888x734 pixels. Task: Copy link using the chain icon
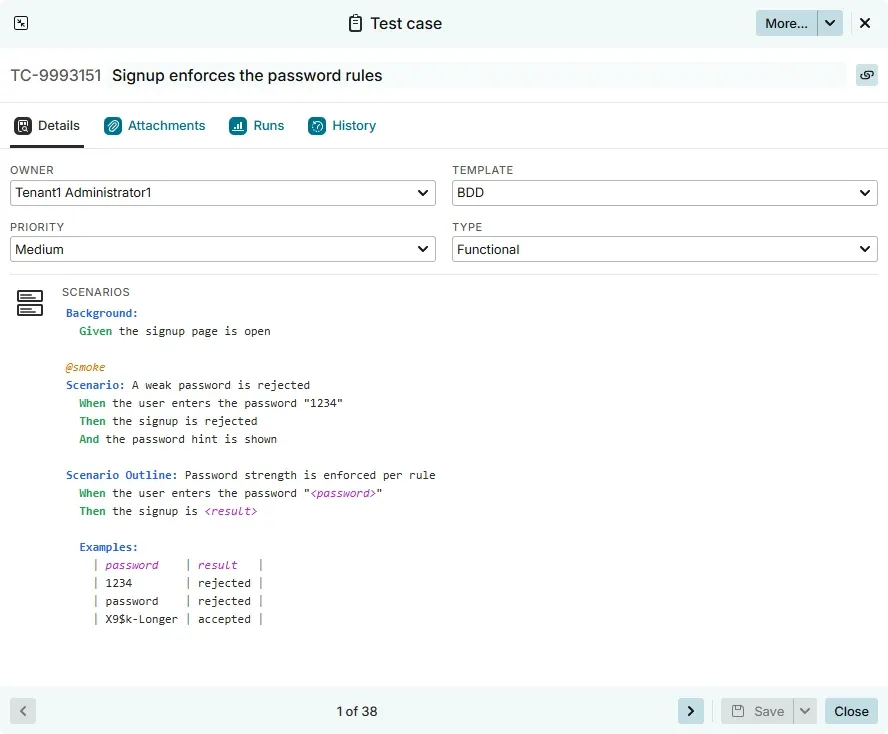[866, 75]
